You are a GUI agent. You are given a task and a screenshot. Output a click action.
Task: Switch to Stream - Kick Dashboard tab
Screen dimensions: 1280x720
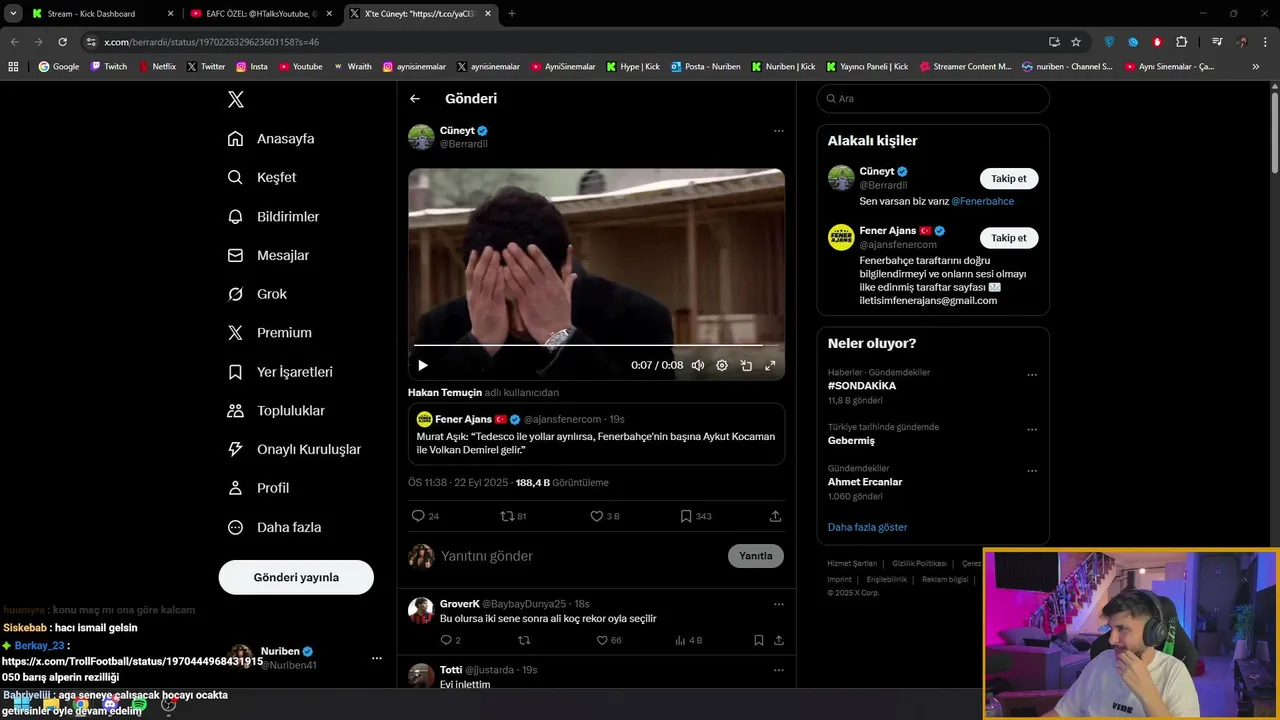(100, 14)
